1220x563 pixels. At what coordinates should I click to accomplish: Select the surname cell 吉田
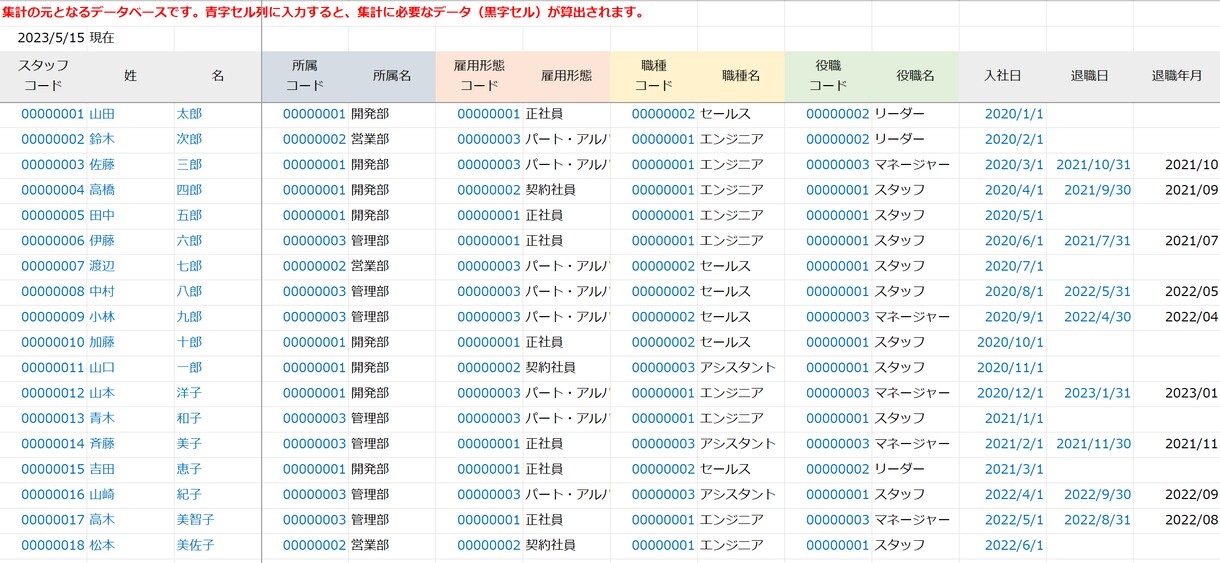coord(102,469)
